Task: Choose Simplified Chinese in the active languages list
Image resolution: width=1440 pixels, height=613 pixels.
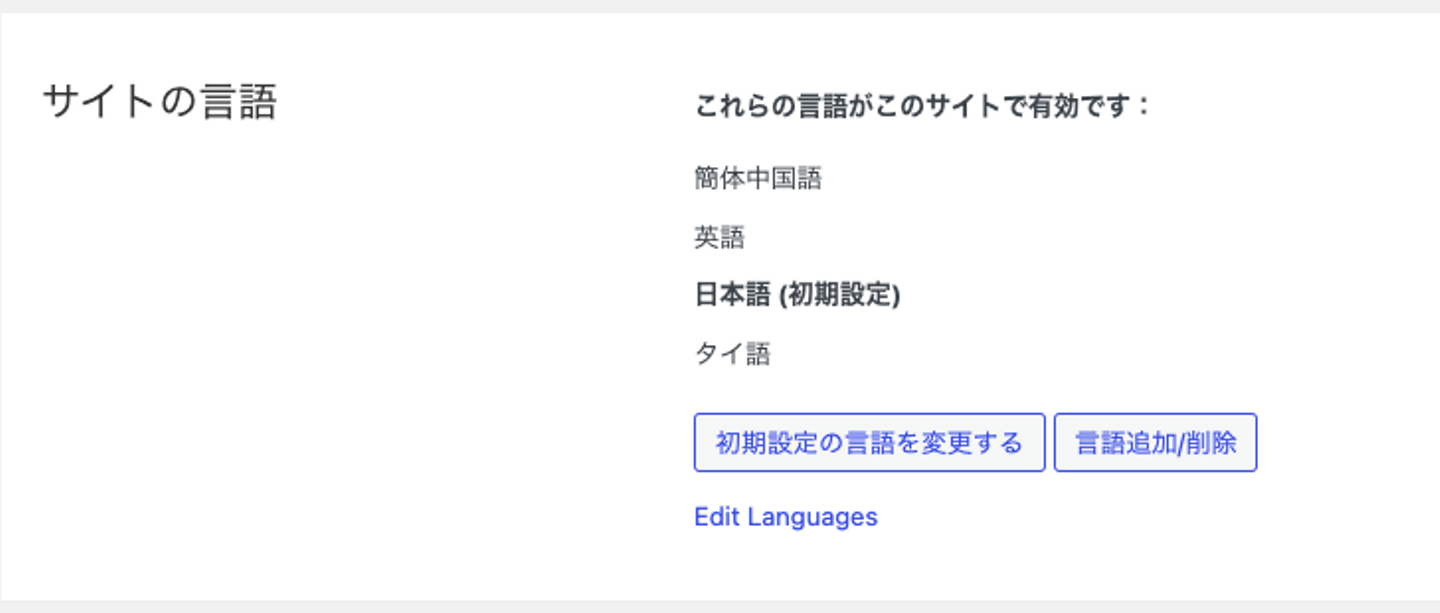Action: (758, 179)
